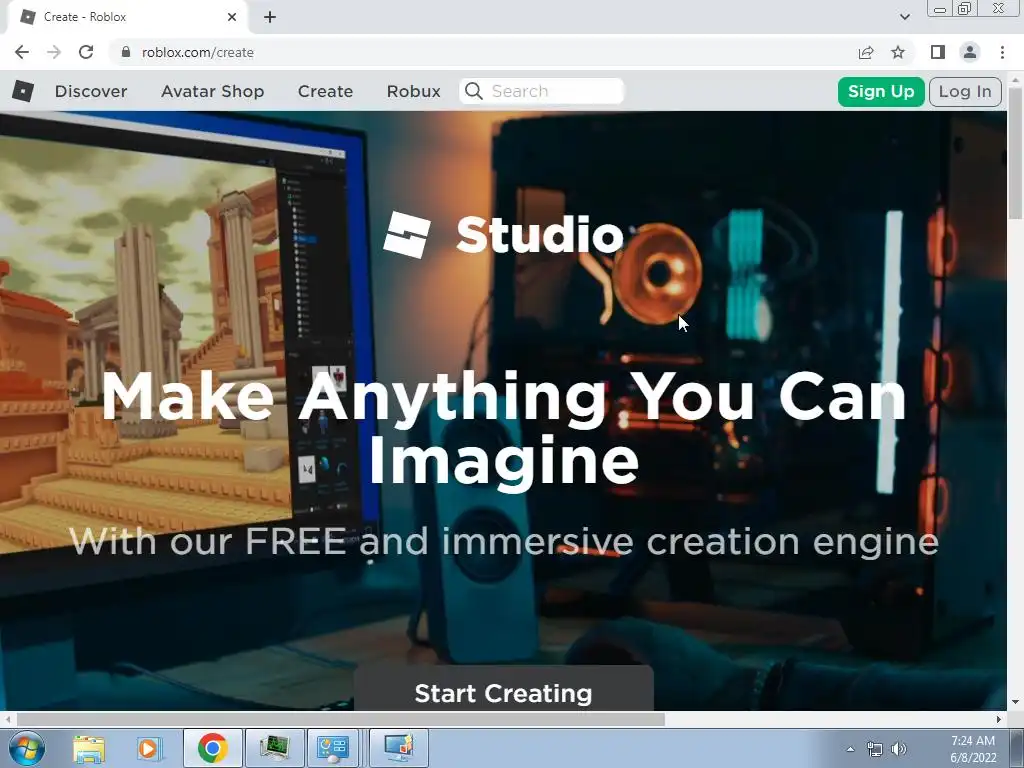
Task: Click the search magnifier icon
Action: tap(474, 91)
